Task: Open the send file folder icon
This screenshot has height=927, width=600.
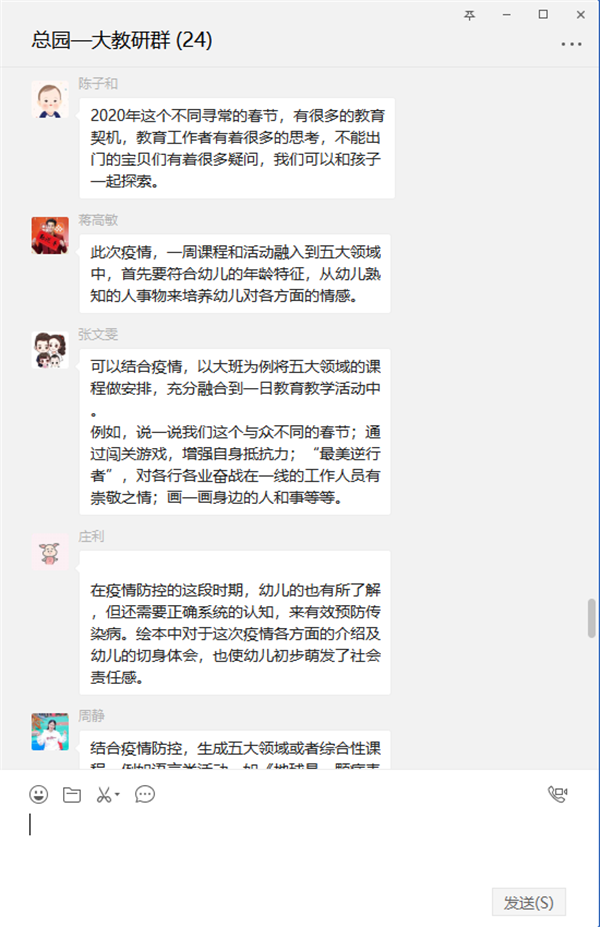Action: point(72,795)
